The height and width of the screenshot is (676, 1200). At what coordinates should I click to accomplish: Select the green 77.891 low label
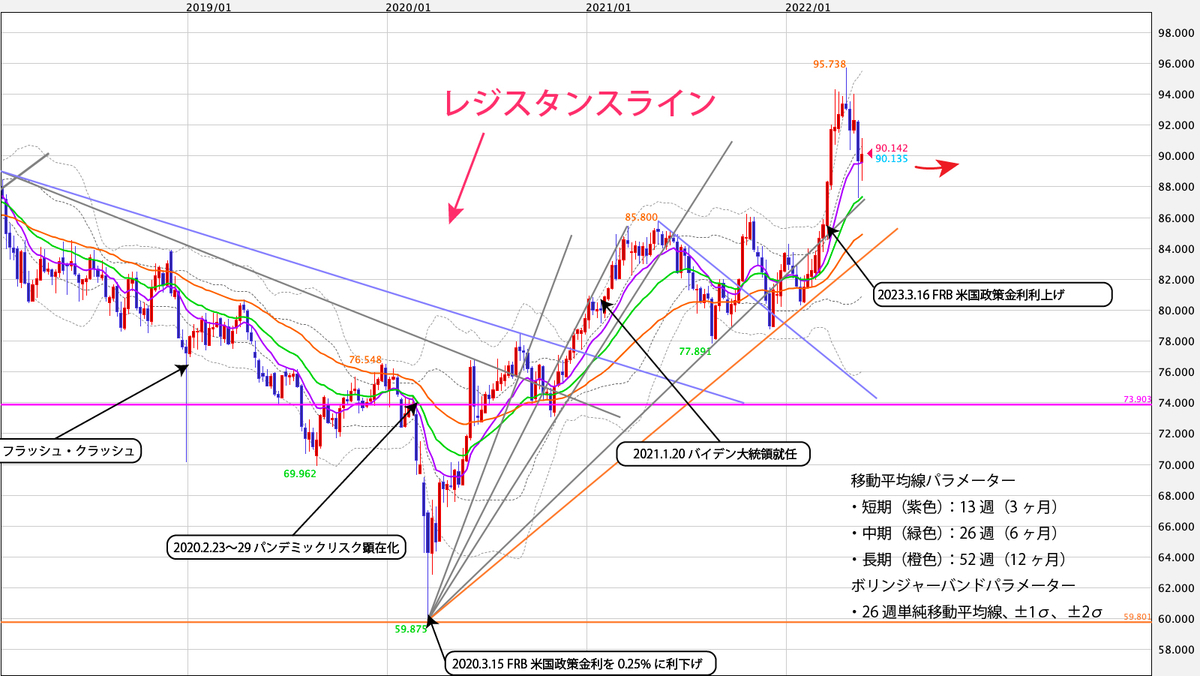coord(695,352)
